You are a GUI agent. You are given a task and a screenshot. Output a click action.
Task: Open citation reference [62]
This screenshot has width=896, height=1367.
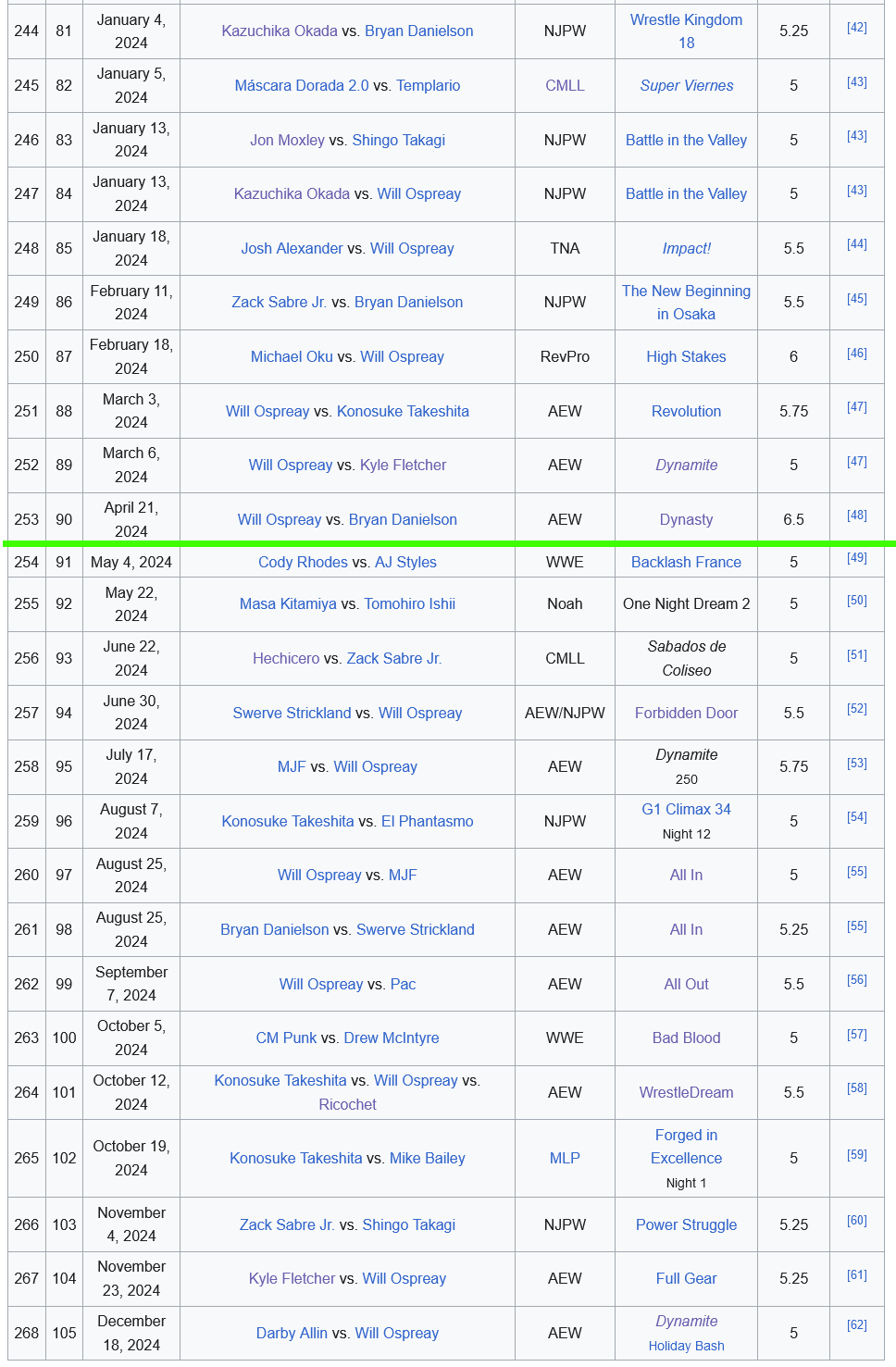[x=856, y=1325]
